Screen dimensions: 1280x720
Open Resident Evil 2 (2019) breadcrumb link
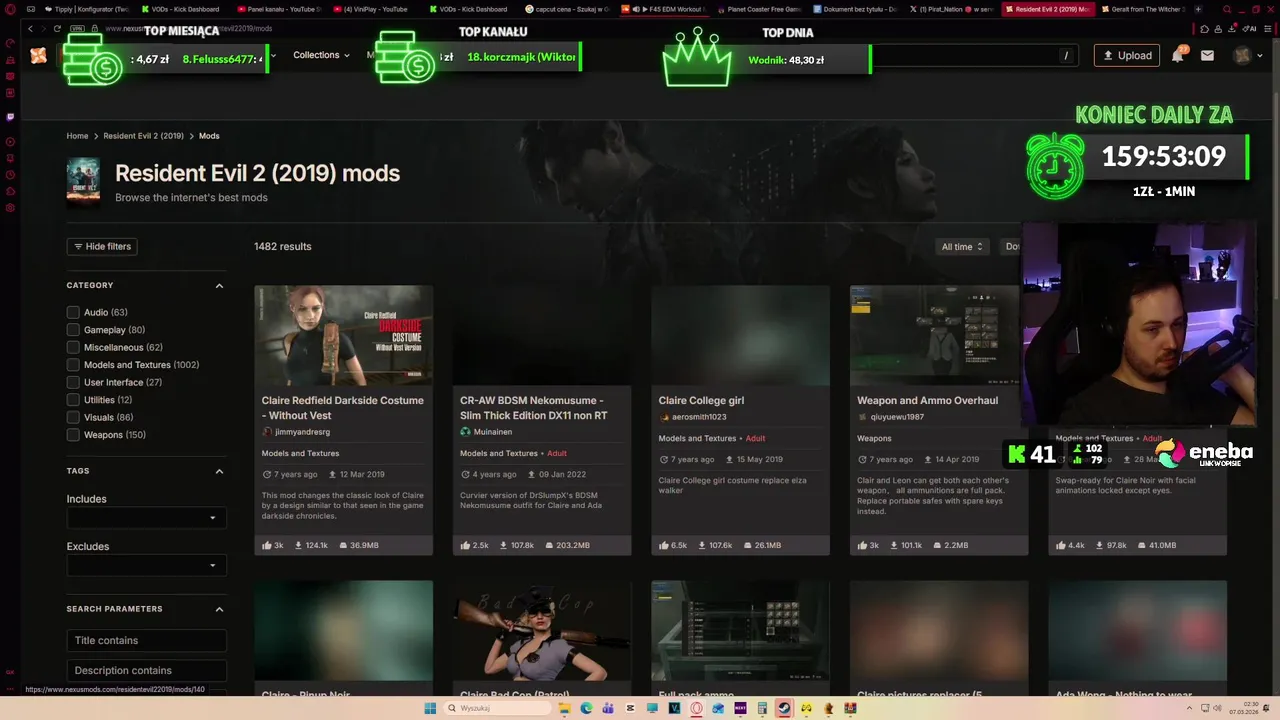[143, 136]
